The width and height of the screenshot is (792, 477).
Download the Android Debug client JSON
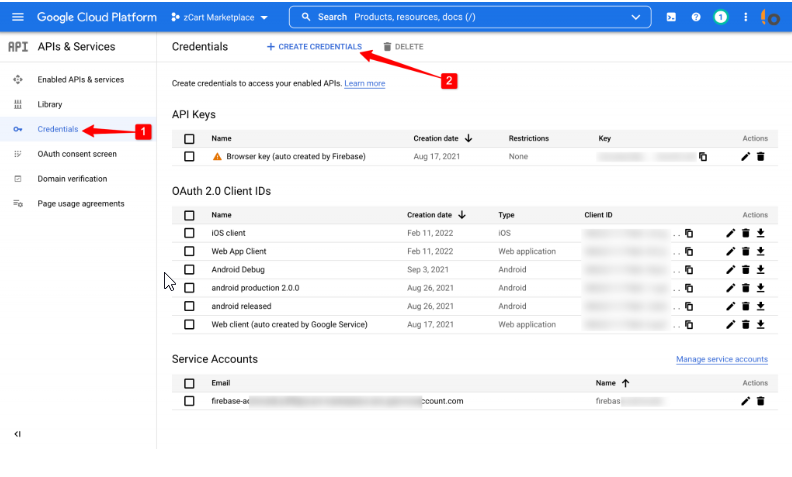pos(760,270)
